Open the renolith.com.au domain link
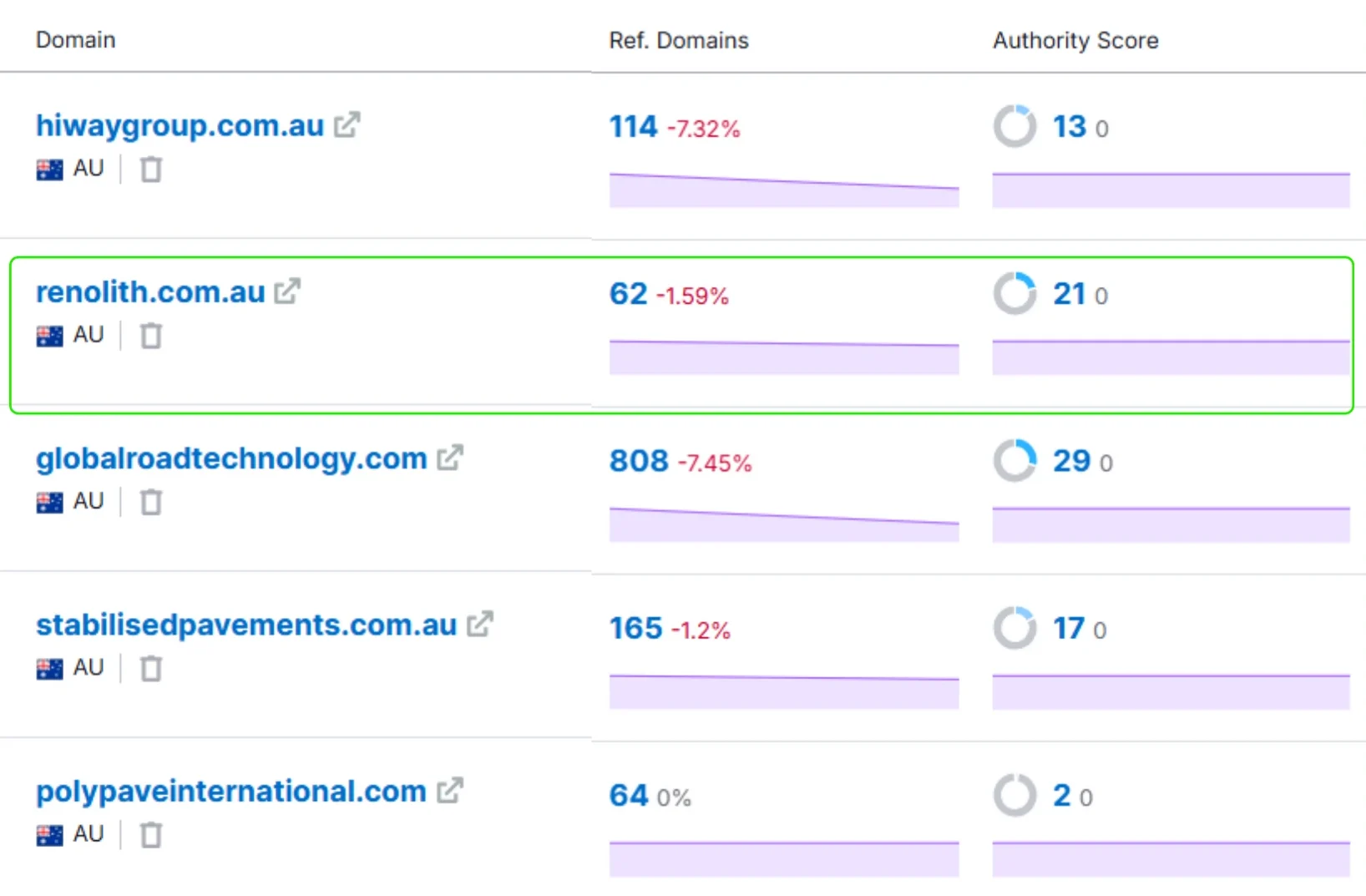The height and width of the screenshot is (896, 1366). click(x=150, y=292)
